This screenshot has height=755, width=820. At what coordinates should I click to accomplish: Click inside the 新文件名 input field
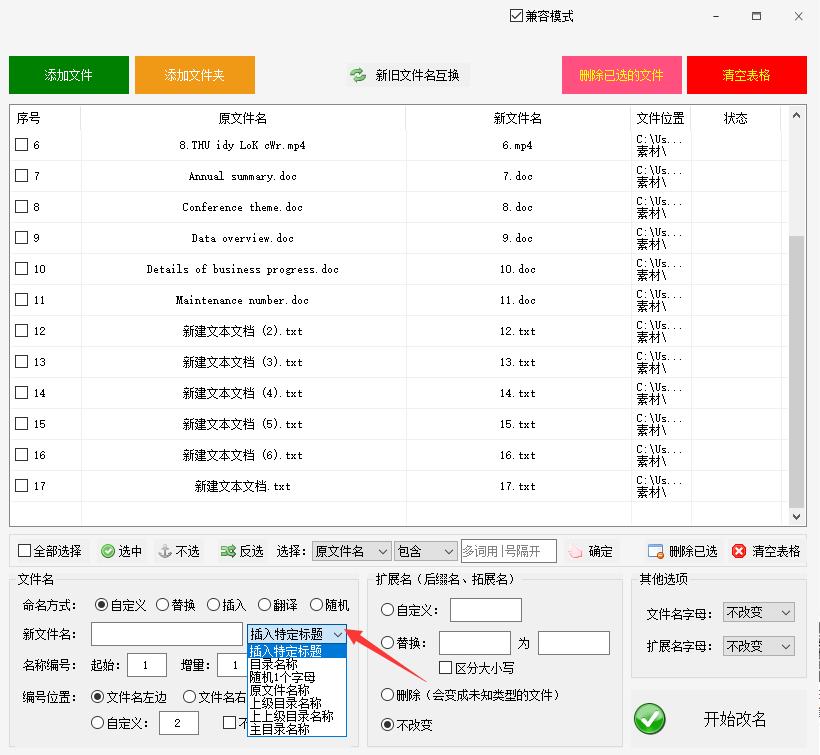[165, 633]
